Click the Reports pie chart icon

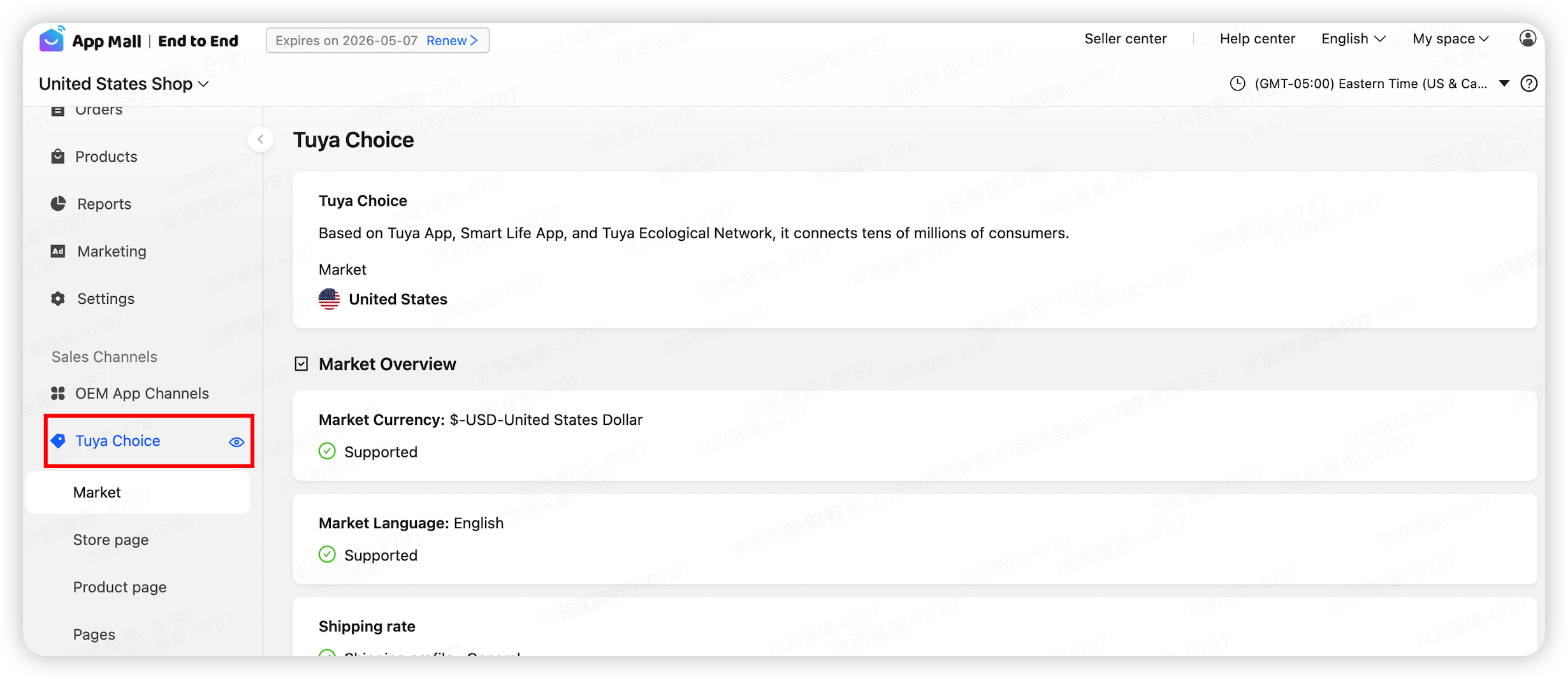[58, 204]
